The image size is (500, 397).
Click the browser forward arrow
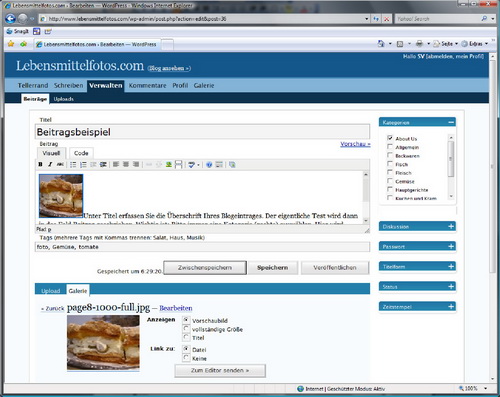point(22,19)
